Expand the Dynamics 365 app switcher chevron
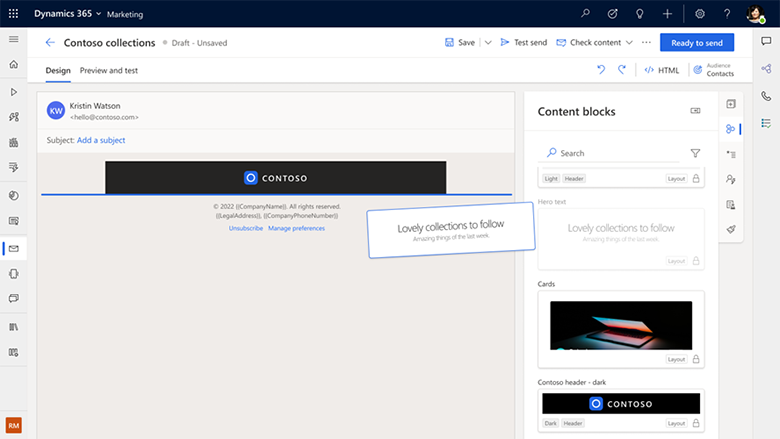Screen dimensions: 780x439 tap(98, 14)
